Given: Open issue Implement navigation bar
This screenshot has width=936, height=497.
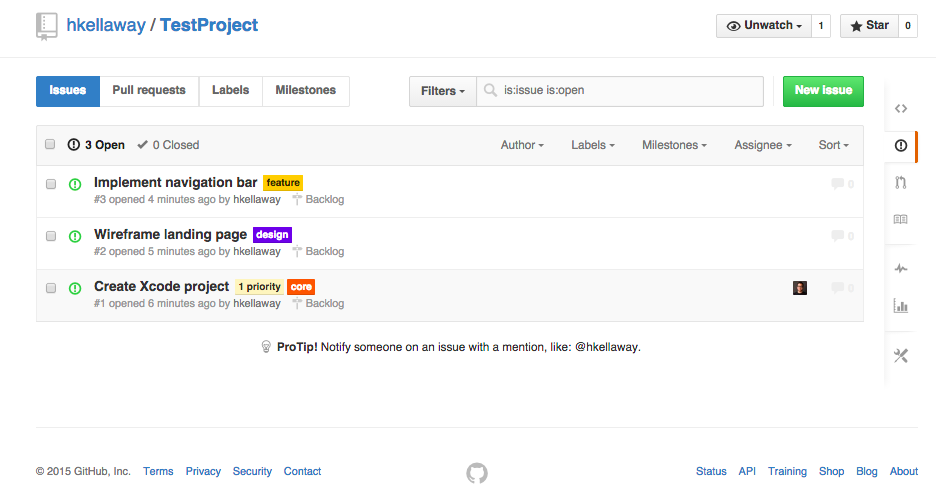Looking at the screenshot, I should [176, 183].
